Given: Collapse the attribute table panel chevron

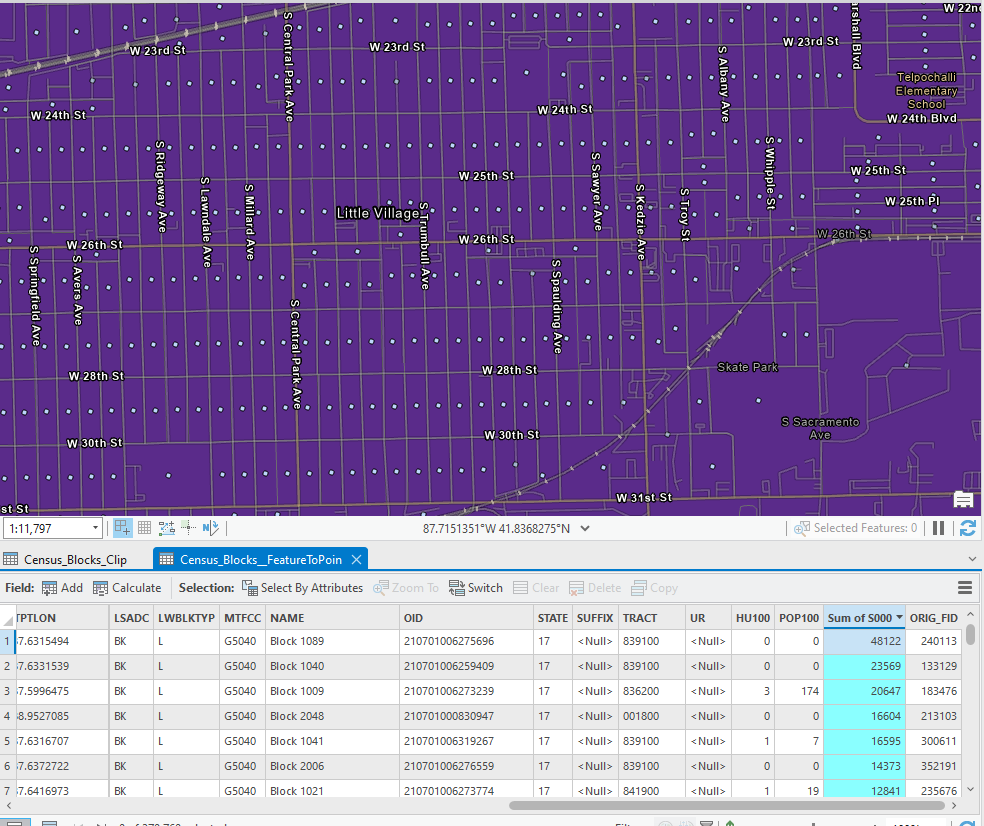Looking at the screenshot, I should pos(970,558).
